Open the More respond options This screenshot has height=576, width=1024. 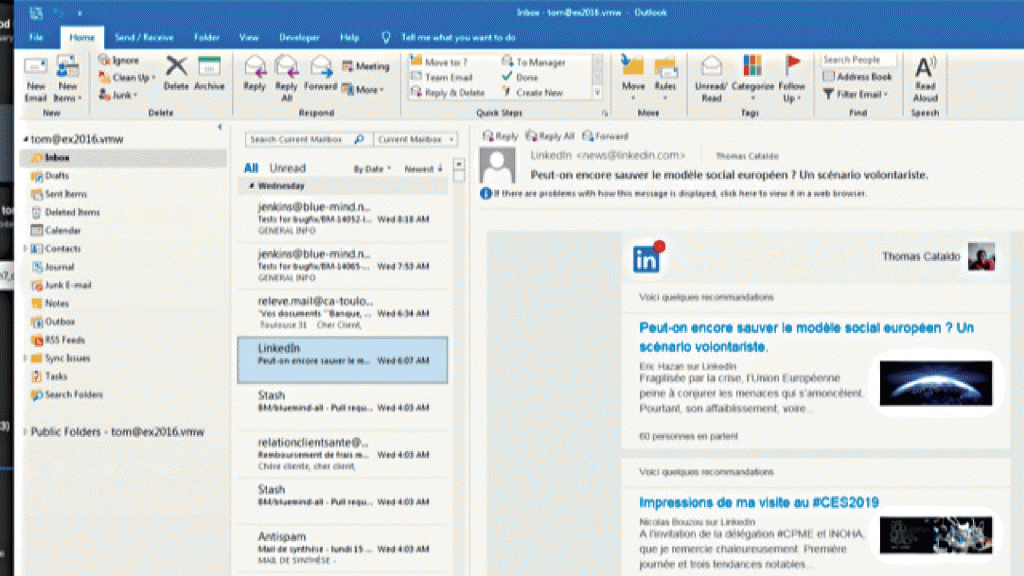click(x=362, y=89)
